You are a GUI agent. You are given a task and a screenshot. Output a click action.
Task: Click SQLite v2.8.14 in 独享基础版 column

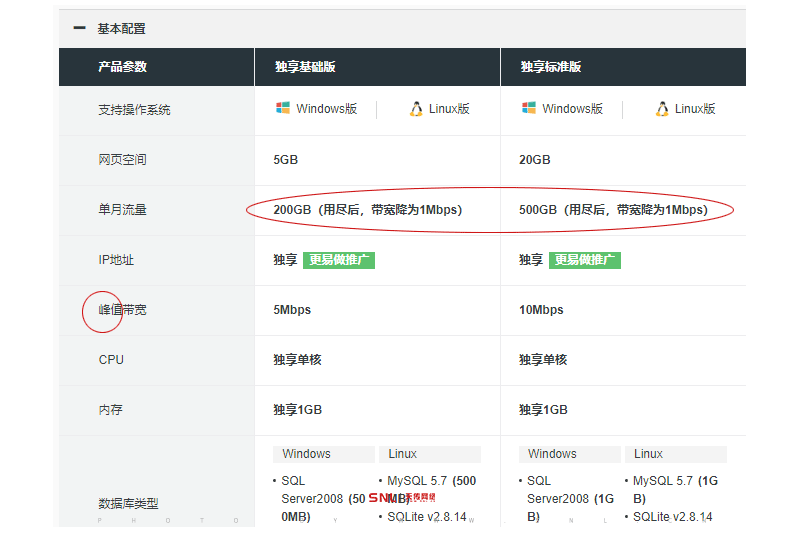[x=427, y=517]
